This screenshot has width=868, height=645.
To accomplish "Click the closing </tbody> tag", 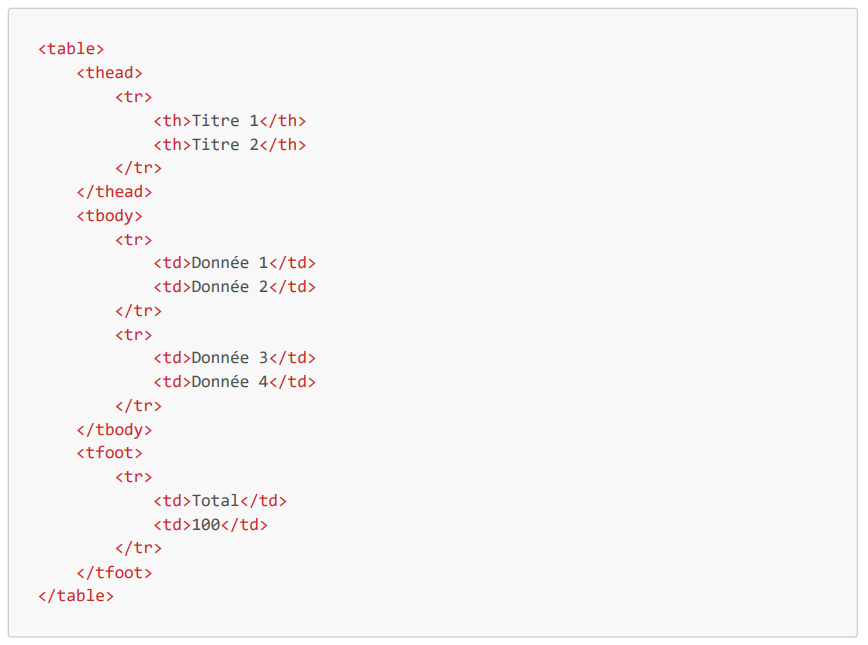I will point(114,430).
